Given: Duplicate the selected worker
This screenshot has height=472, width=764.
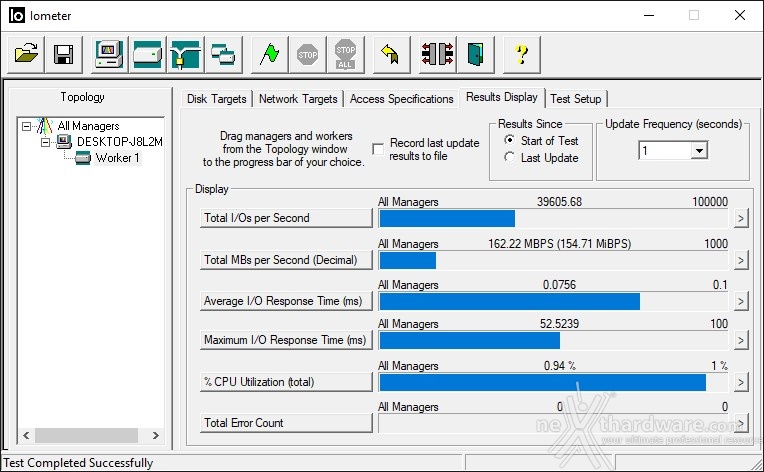Looking at the screenshot, I should (223, 54).
